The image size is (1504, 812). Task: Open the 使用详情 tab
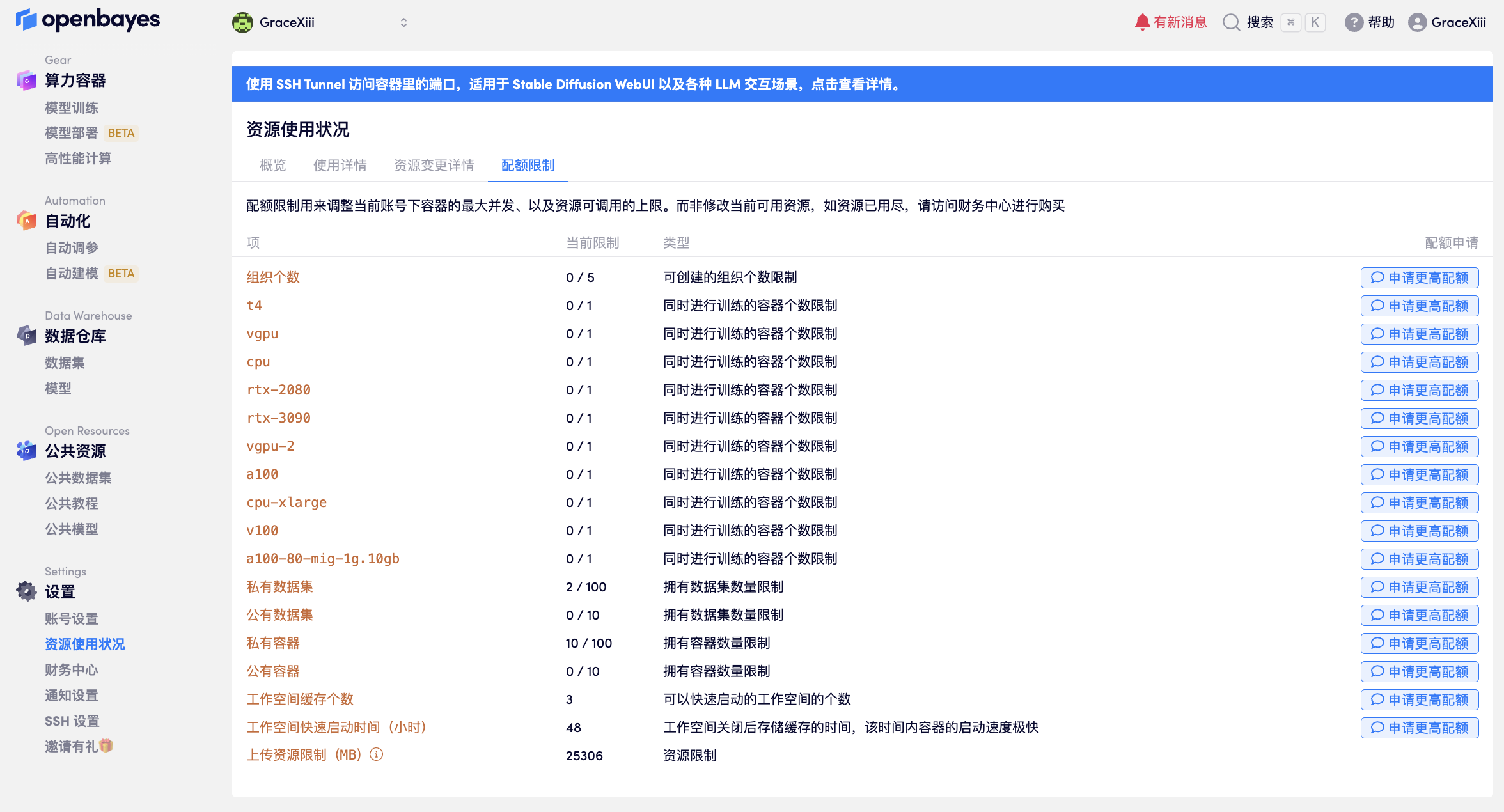(x=340, y=166)
